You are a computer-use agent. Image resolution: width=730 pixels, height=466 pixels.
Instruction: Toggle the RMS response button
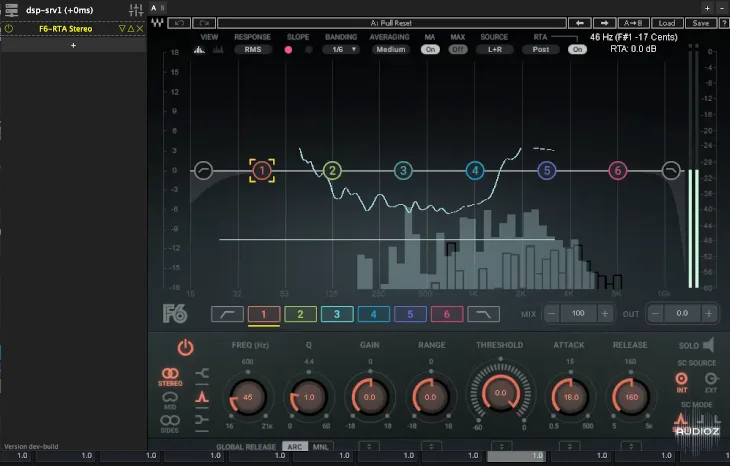click(x=253, y=49)
